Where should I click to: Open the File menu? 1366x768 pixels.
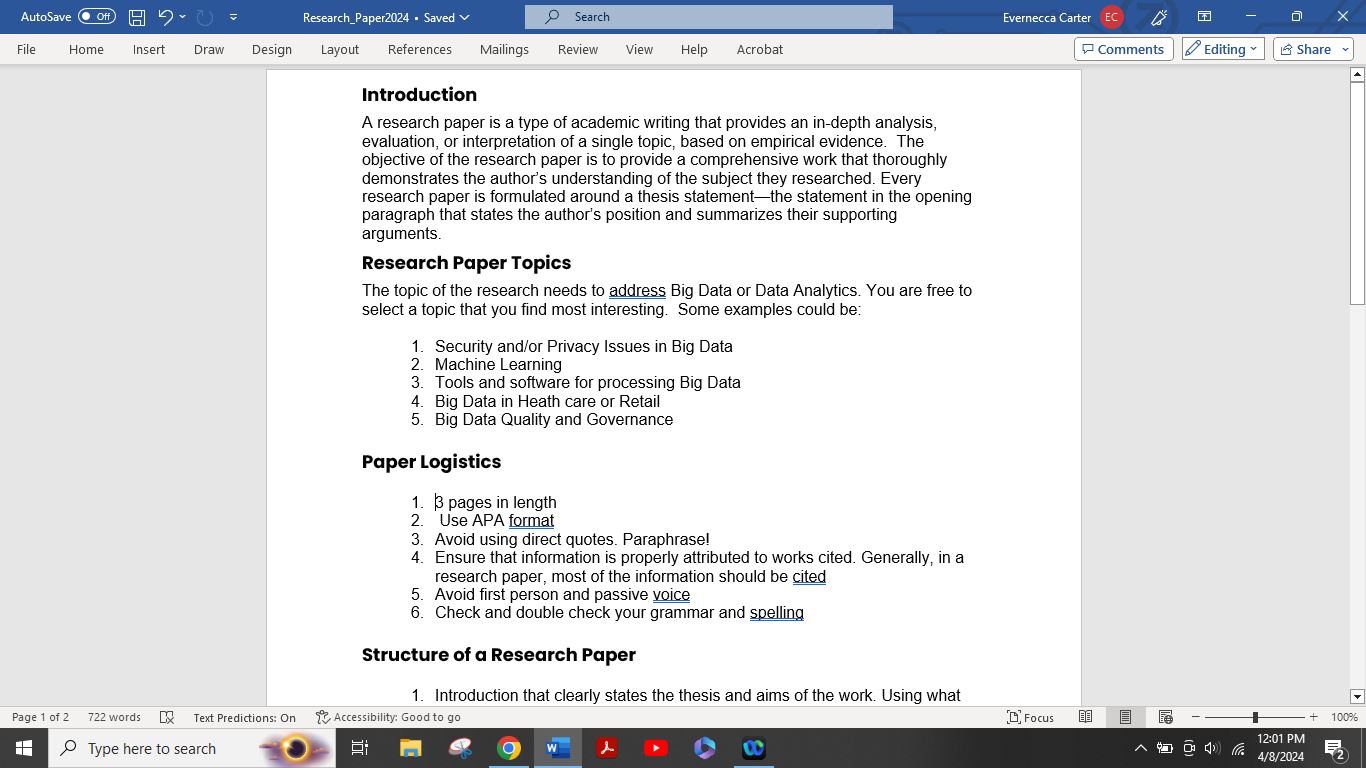click(26, 49)
